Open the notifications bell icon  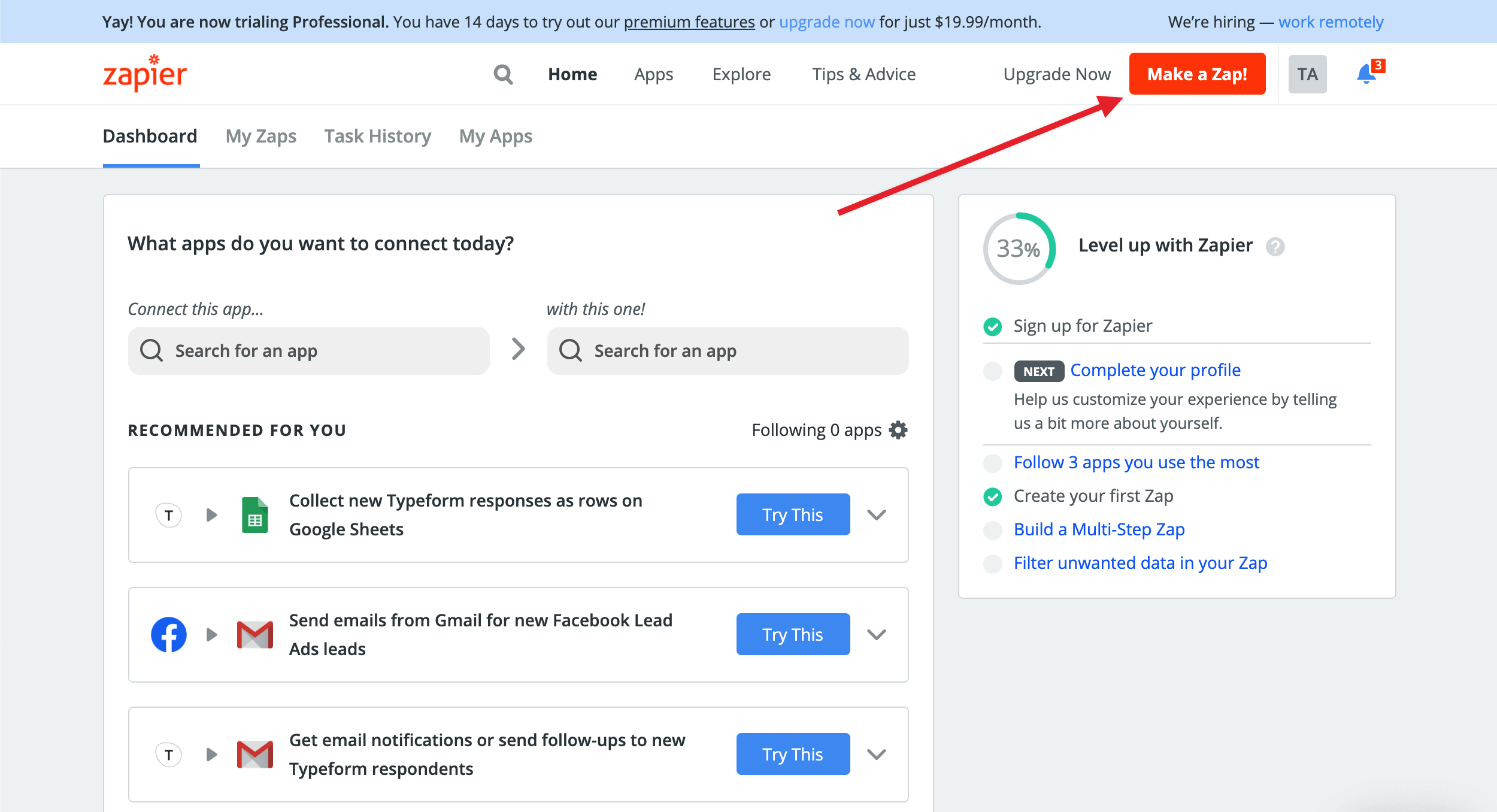click(x=1366, y=74)
